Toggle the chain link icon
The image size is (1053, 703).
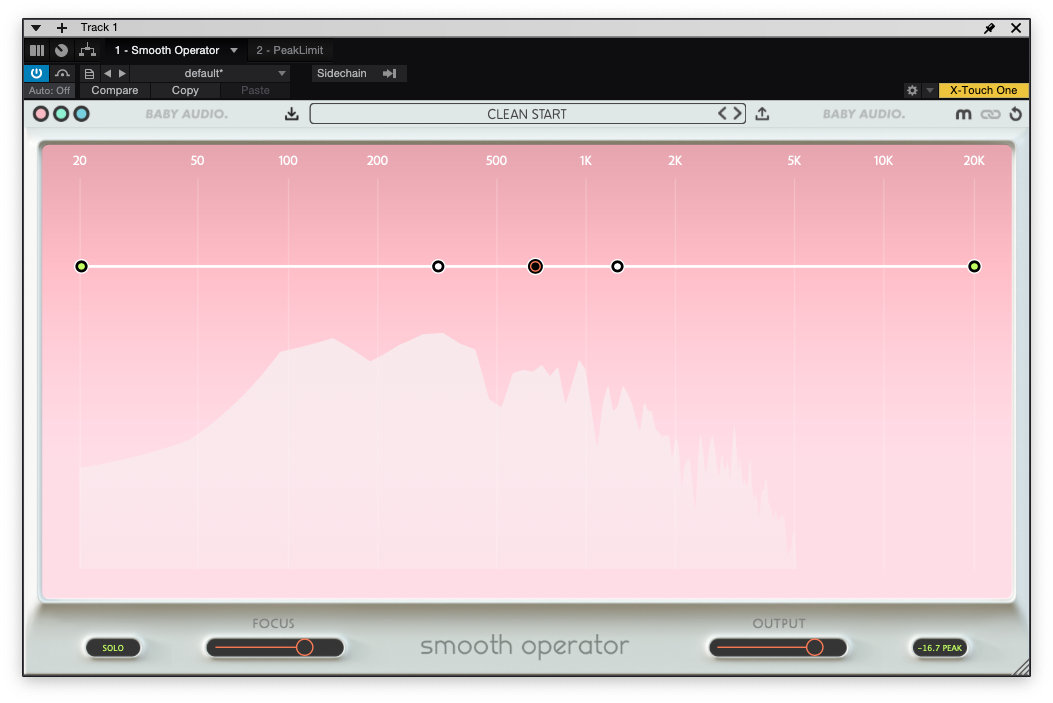coord(990,114)
